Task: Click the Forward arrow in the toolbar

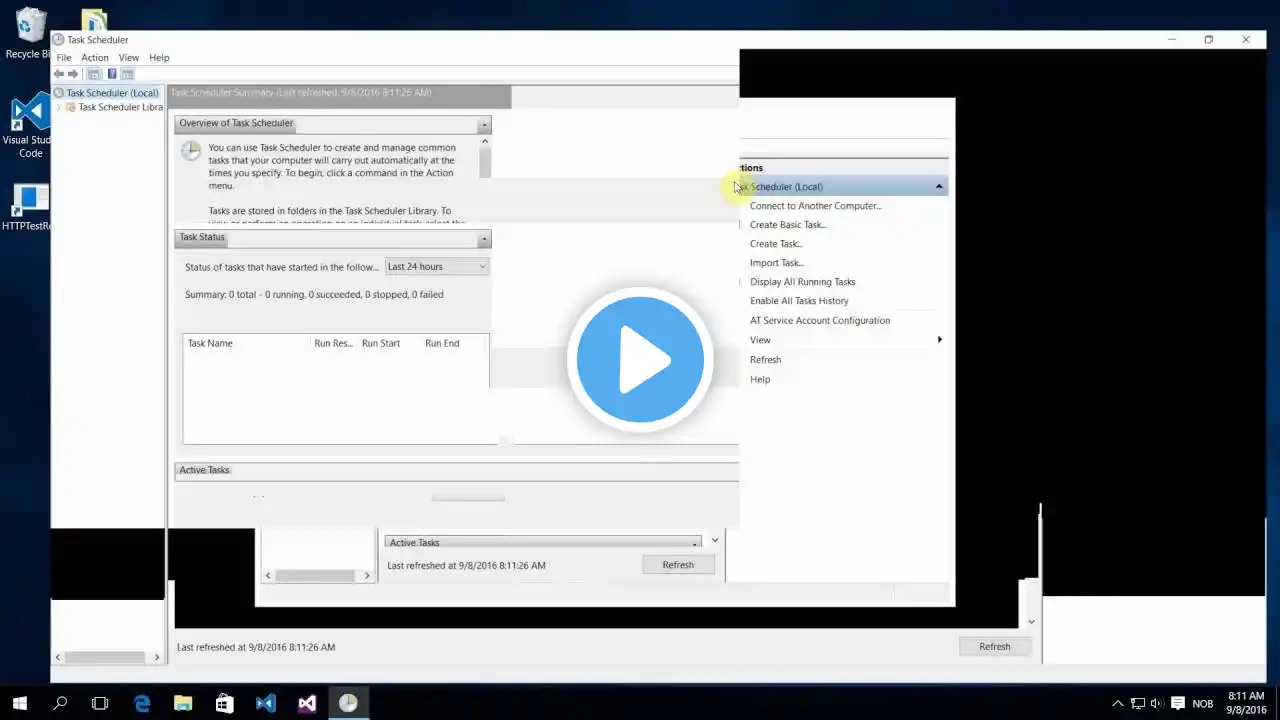Action: (73, 74)
